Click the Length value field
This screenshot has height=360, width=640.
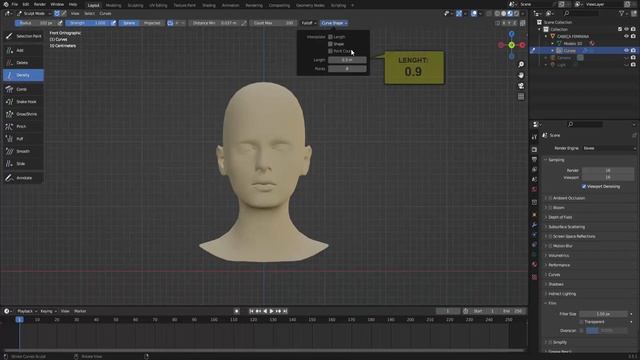tap(347, 60)
